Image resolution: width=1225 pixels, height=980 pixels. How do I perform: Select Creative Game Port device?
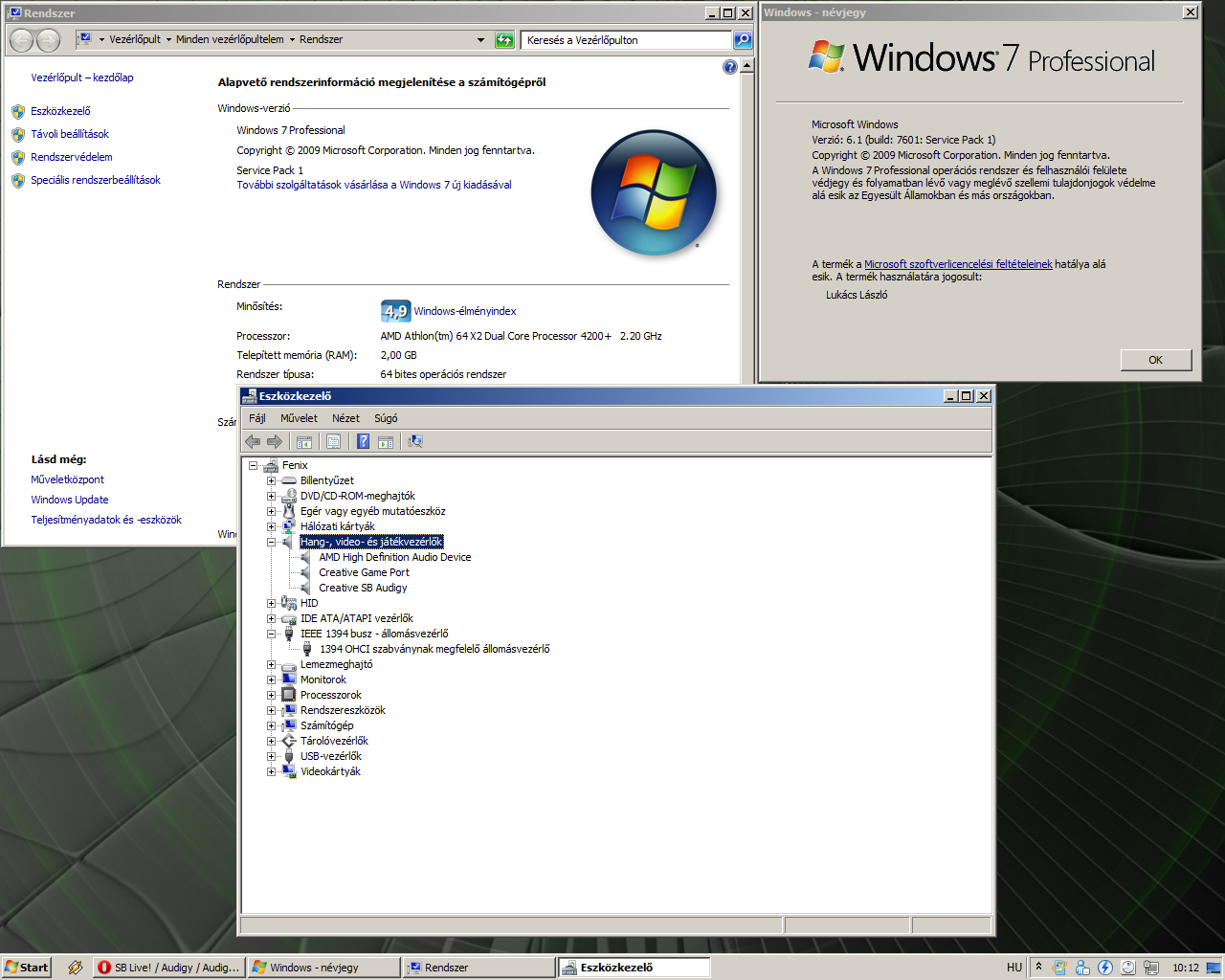point(364,572)
